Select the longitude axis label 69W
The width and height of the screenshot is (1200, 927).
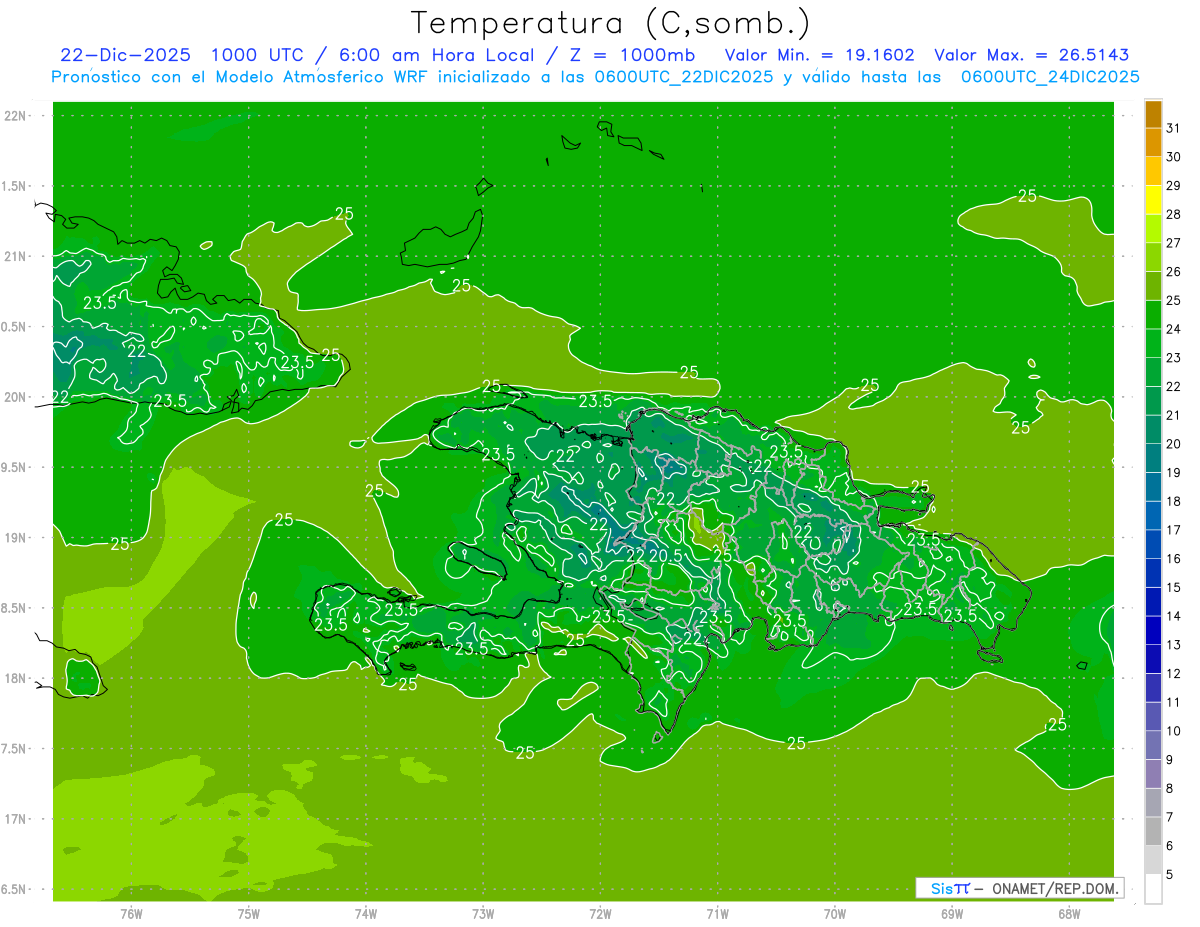(x=952, y=914)
